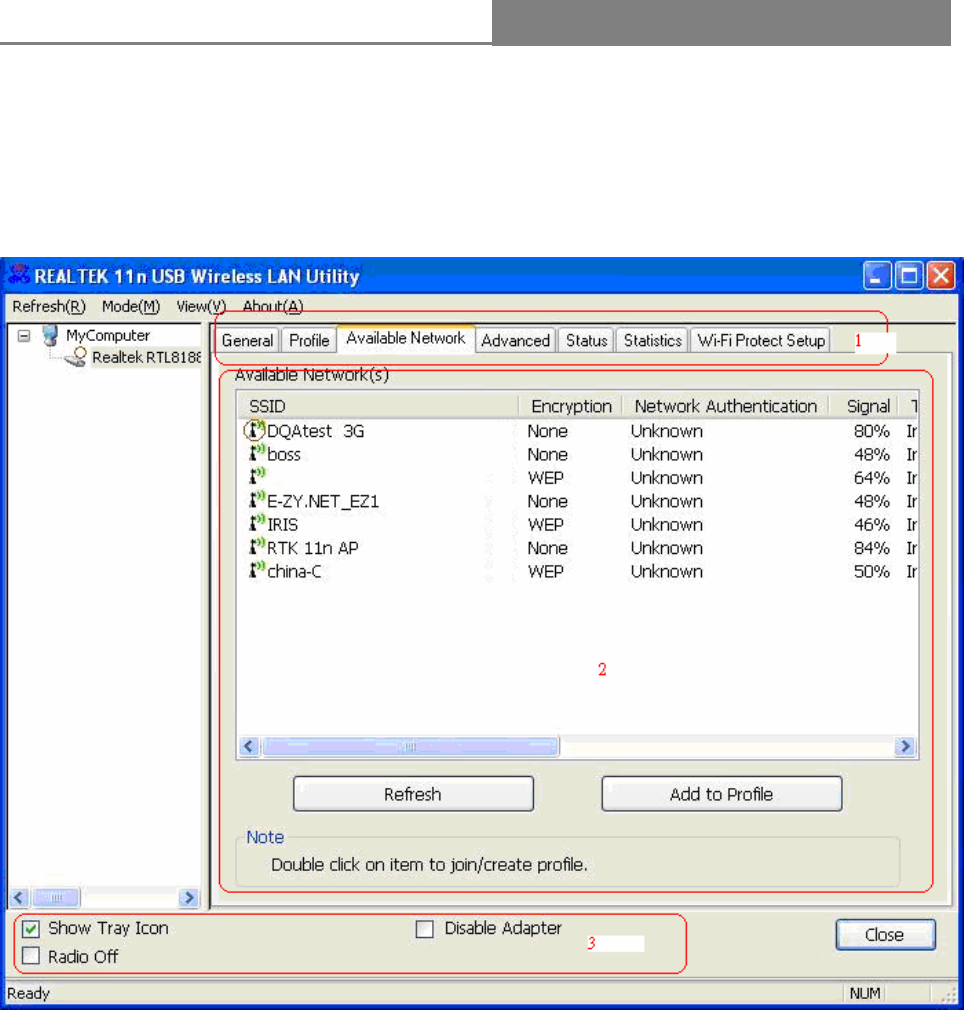The height and width of the screenshot is (1010, 964).
Task: Click the tree panel left scroll arrow
Action: click(x=19, y=897)
